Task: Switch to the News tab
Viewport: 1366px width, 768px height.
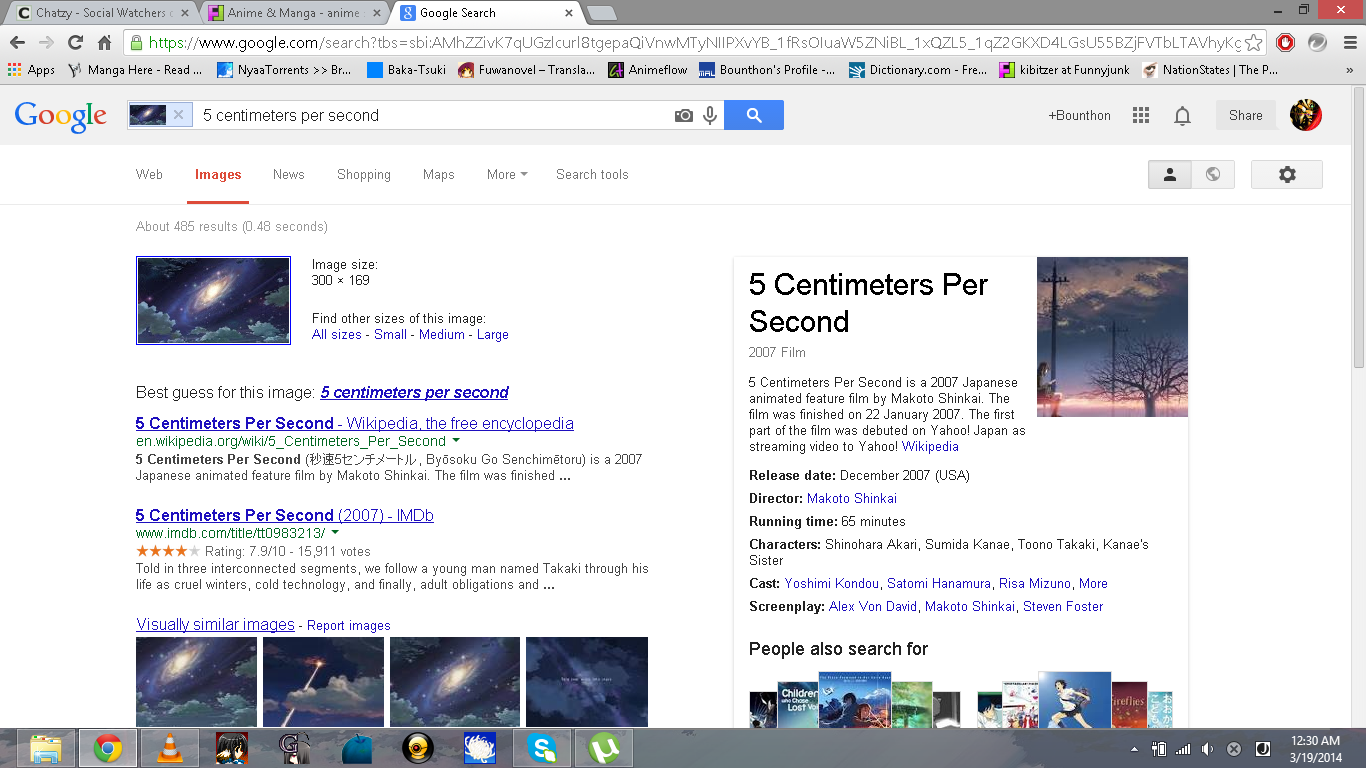Action: click(x=288, y=175)
